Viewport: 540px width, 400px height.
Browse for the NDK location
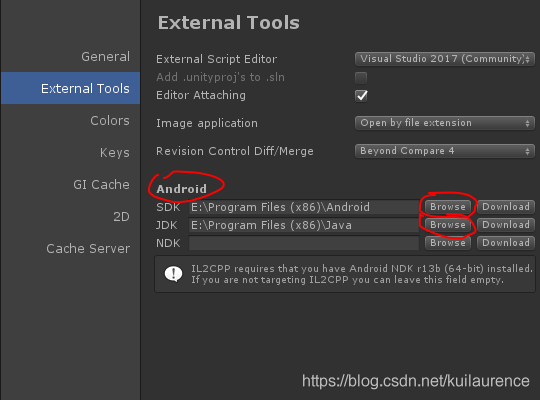click(448, 243)
